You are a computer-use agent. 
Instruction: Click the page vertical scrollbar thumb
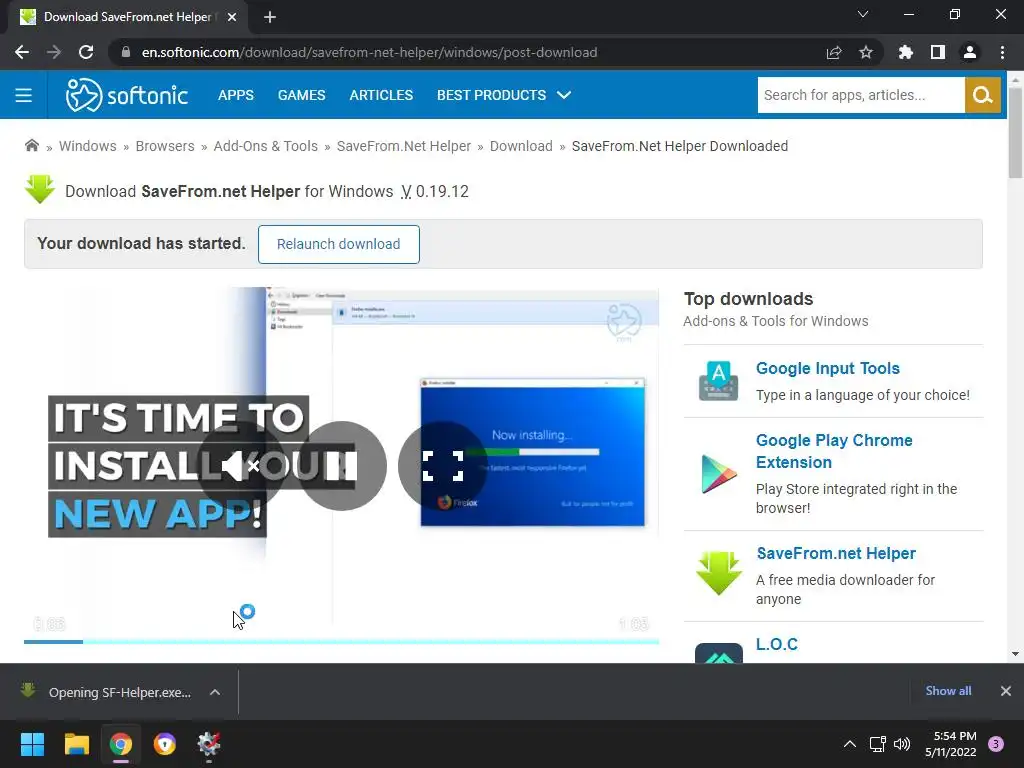[x=1015, y=133]
